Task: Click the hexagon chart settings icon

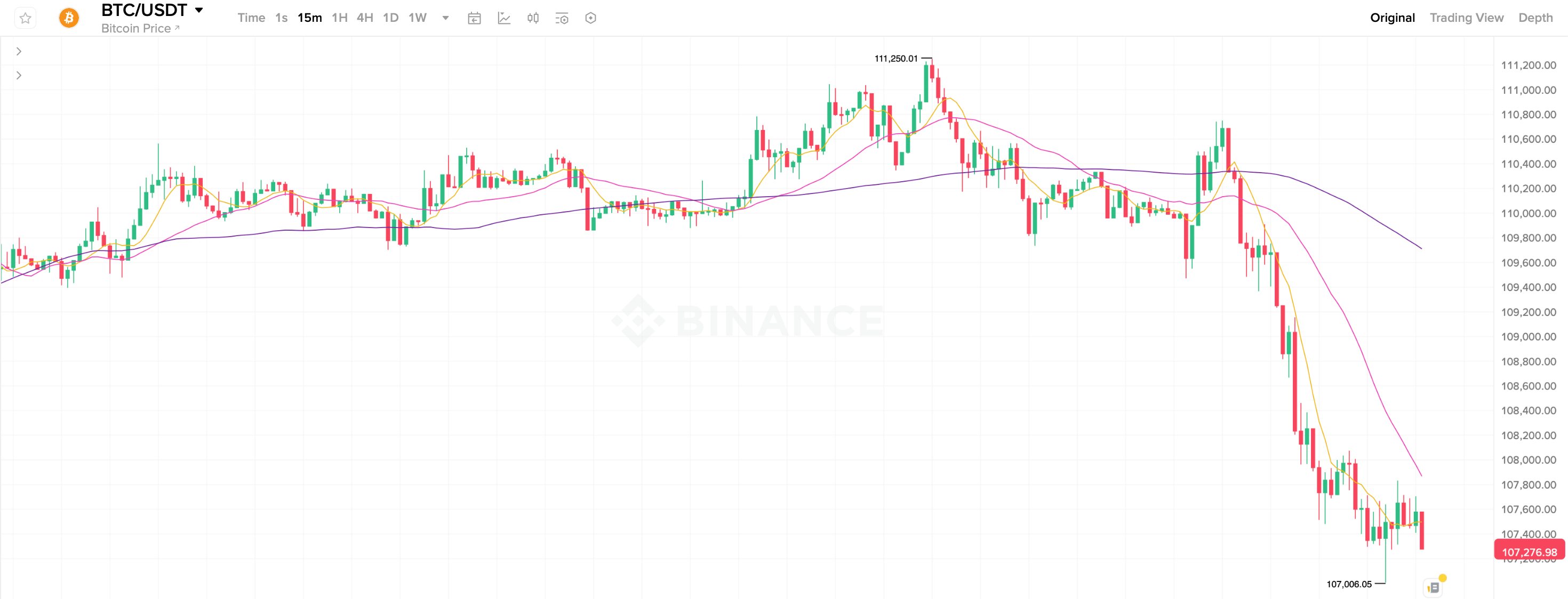Action: 590,18
